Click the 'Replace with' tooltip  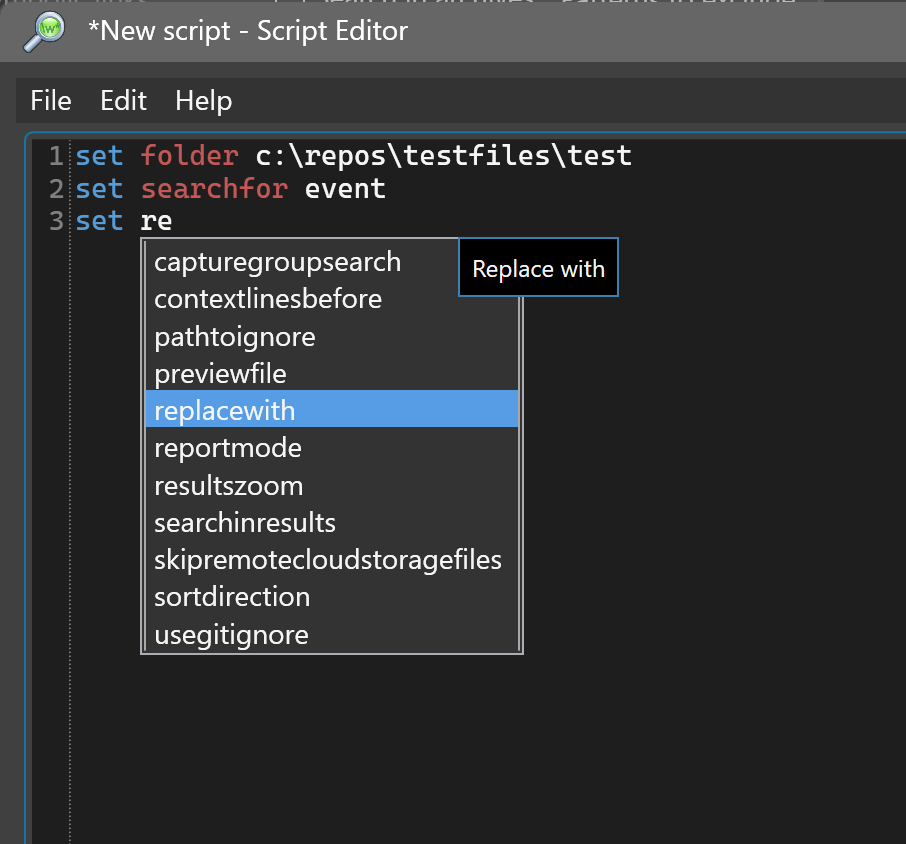(539, 267)
